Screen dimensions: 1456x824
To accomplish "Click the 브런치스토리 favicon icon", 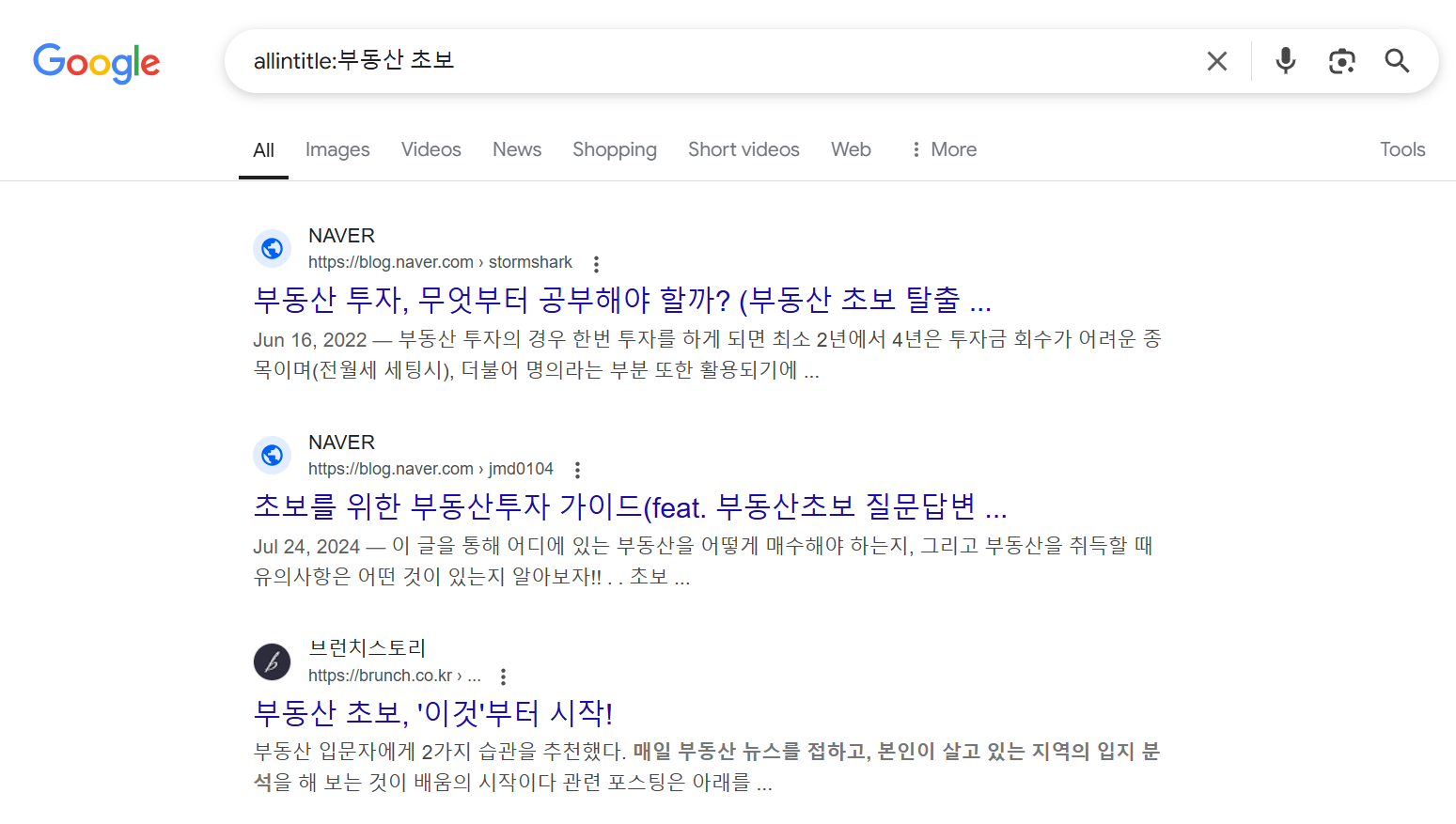I will point(272,661).
